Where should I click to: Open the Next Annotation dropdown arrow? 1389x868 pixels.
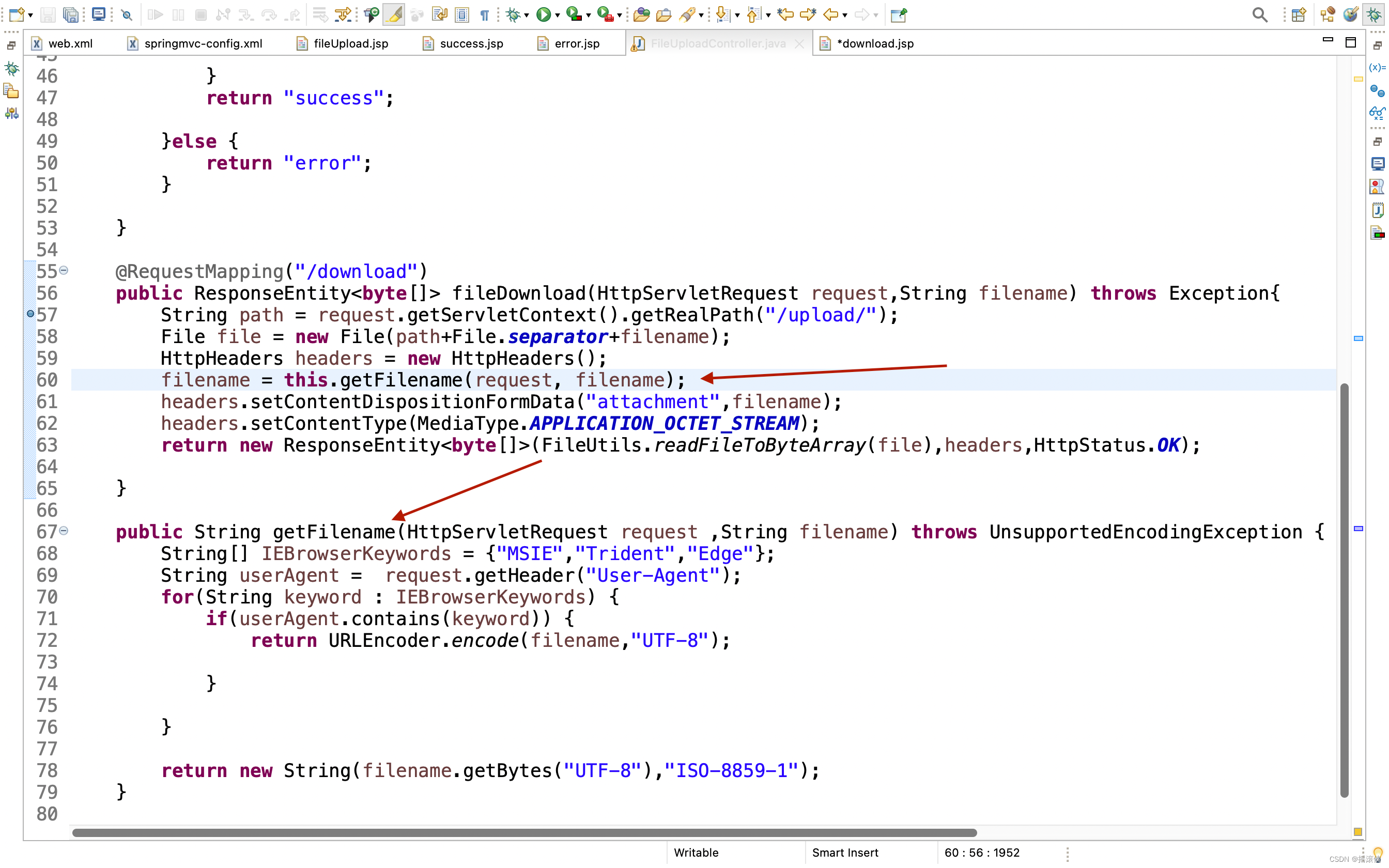(737, 16)
